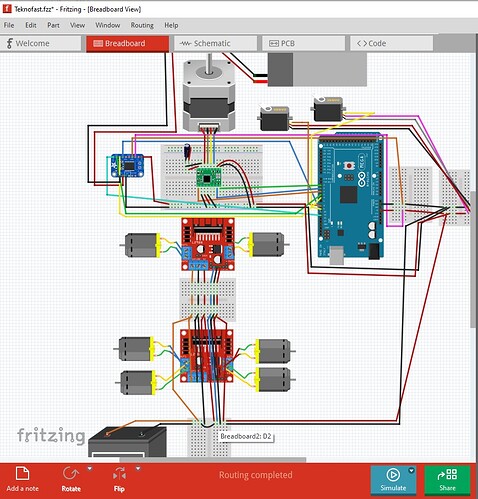Expand the Flip options dropdown arrow
The width and height of the screenshot is (478, 499).
tap(138, 469)
